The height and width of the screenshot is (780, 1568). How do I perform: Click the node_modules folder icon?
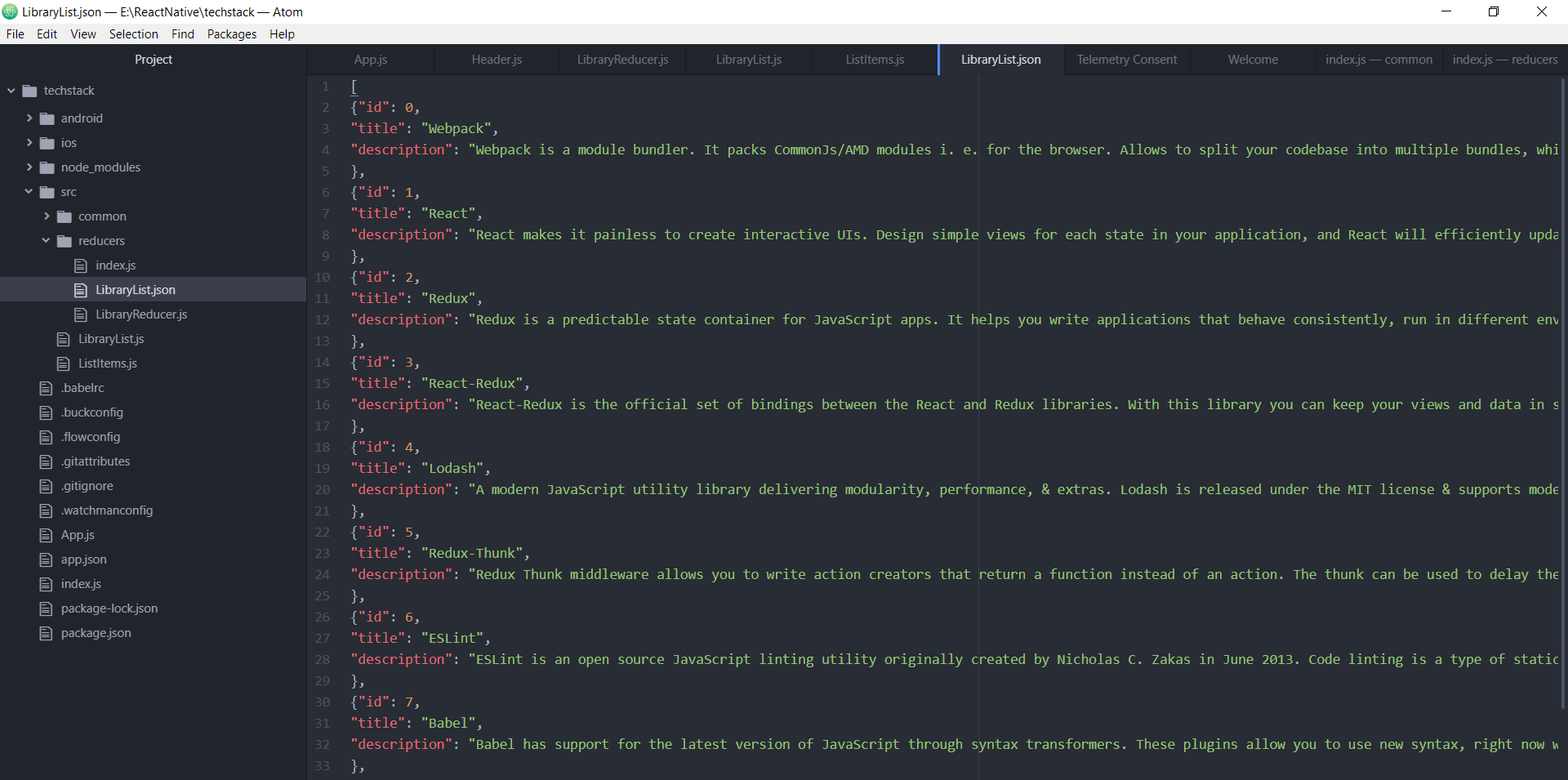tap(47, 167)
